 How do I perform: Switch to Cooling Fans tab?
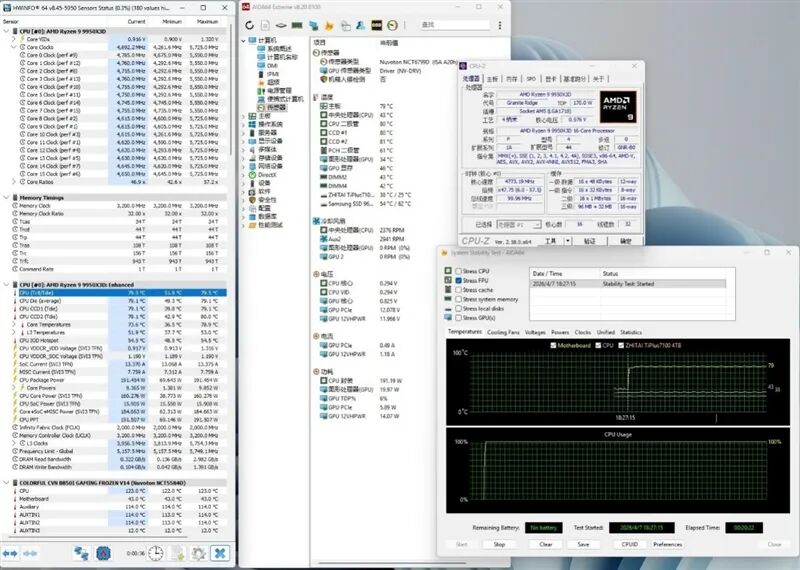[503, 332]
